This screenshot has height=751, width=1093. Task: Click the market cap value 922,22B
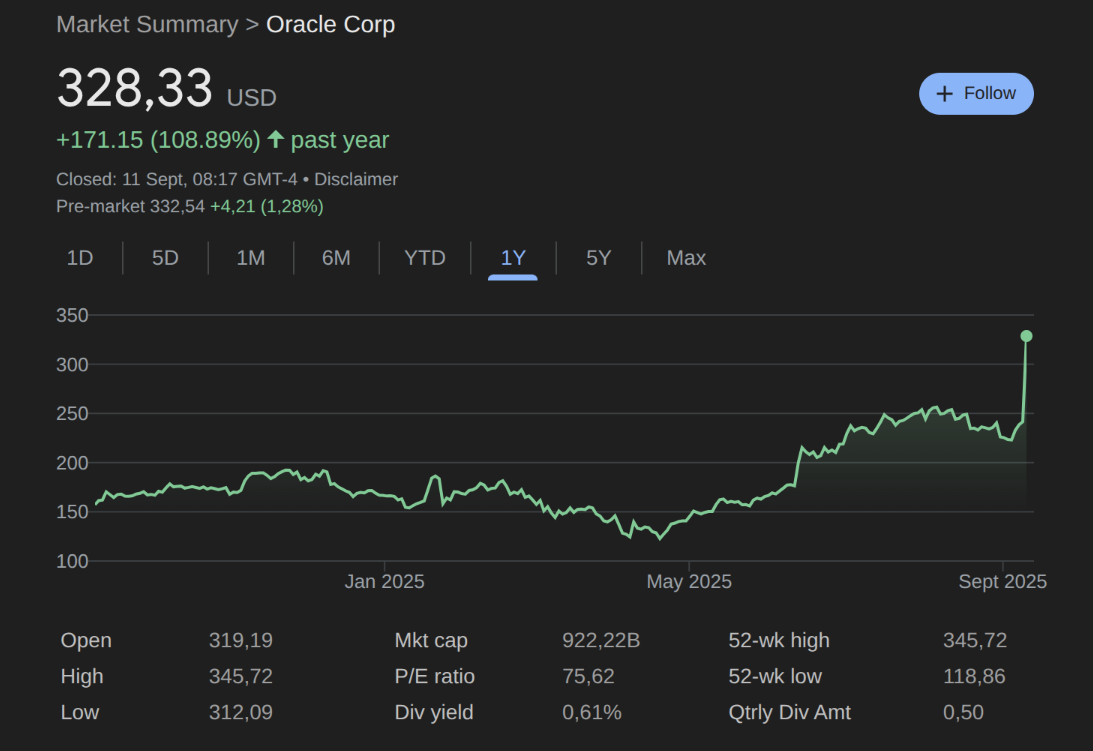pos(601,640)
